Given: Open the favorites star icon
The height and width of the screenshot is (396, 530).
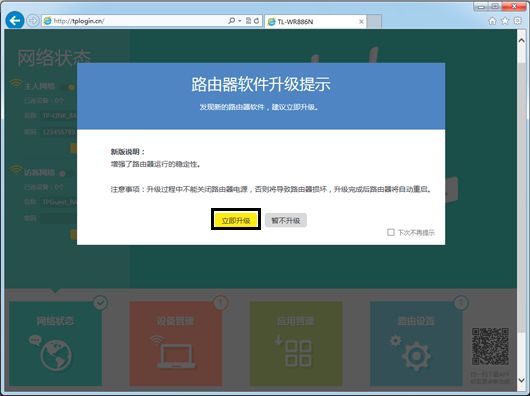Looking at the screenshot, I should point(505,21).
